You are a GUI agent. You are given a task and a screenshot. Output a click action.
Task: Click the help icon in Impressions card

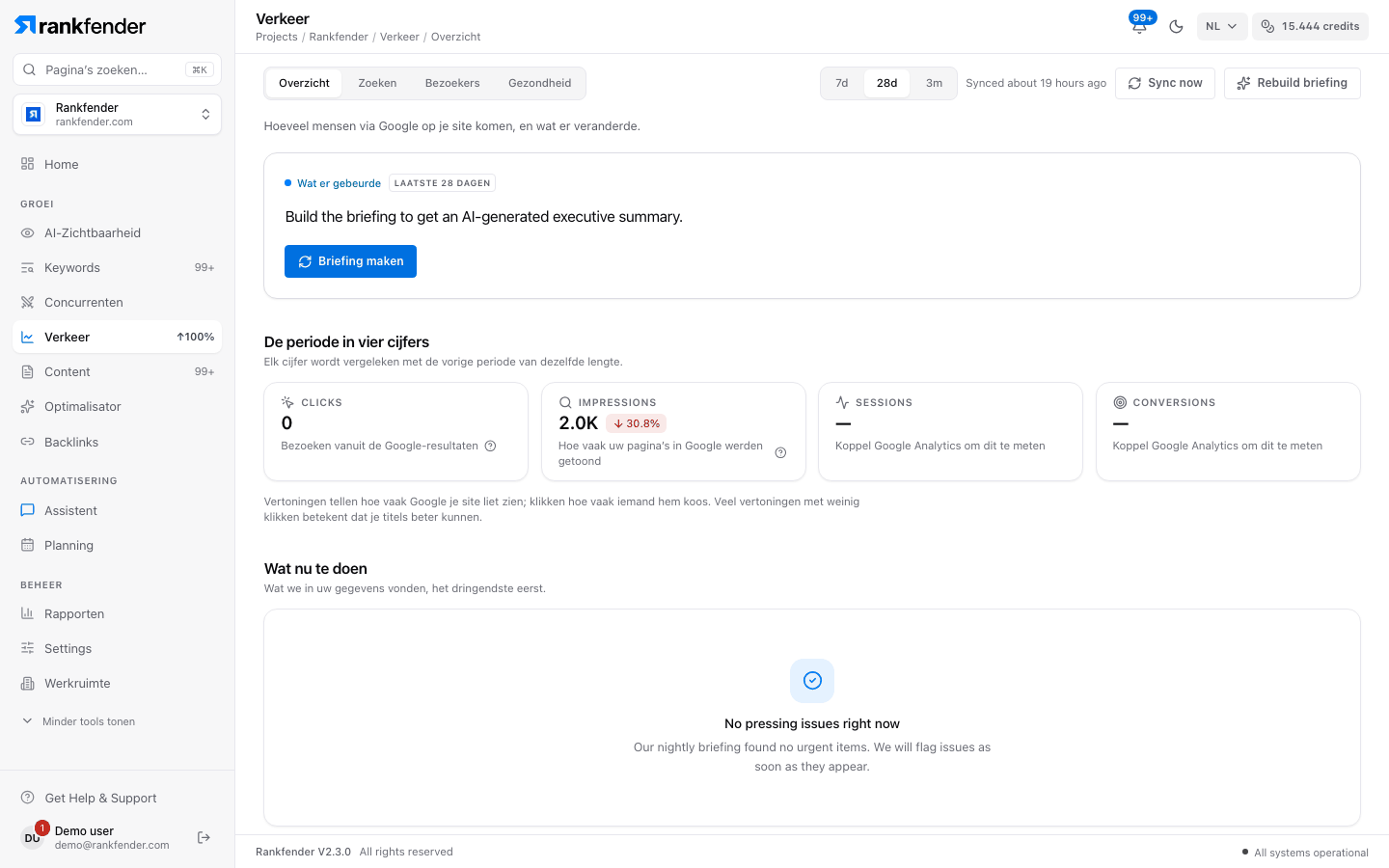(x=780, y=453)
